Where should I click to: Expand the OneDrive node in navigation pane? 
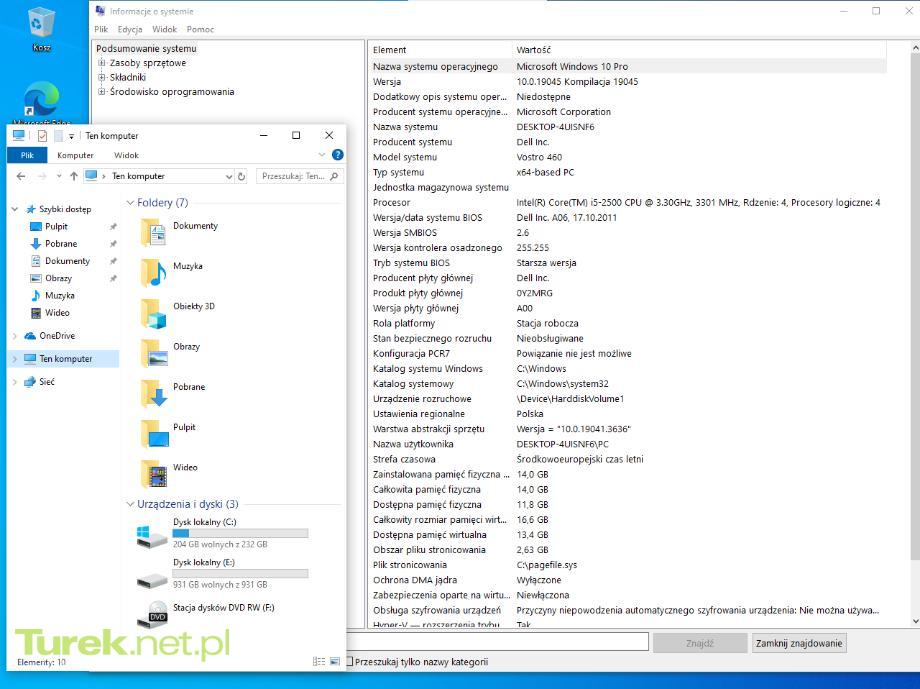[15, 336]
